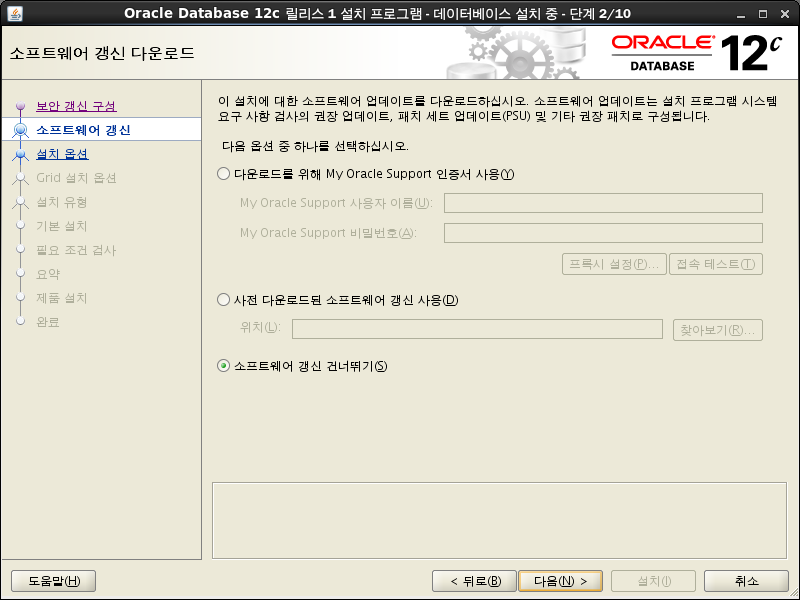The image size is (800, 600).
Task: Click the step bullet beside 설치 옵션
Action: [19, 154]
